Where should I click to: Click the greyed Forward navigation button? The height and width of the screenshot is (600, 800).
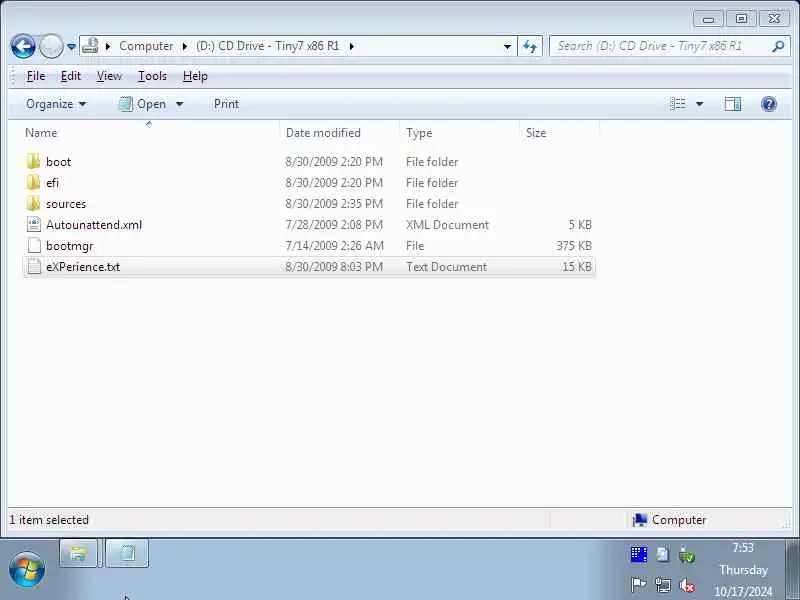pos(51,46)
